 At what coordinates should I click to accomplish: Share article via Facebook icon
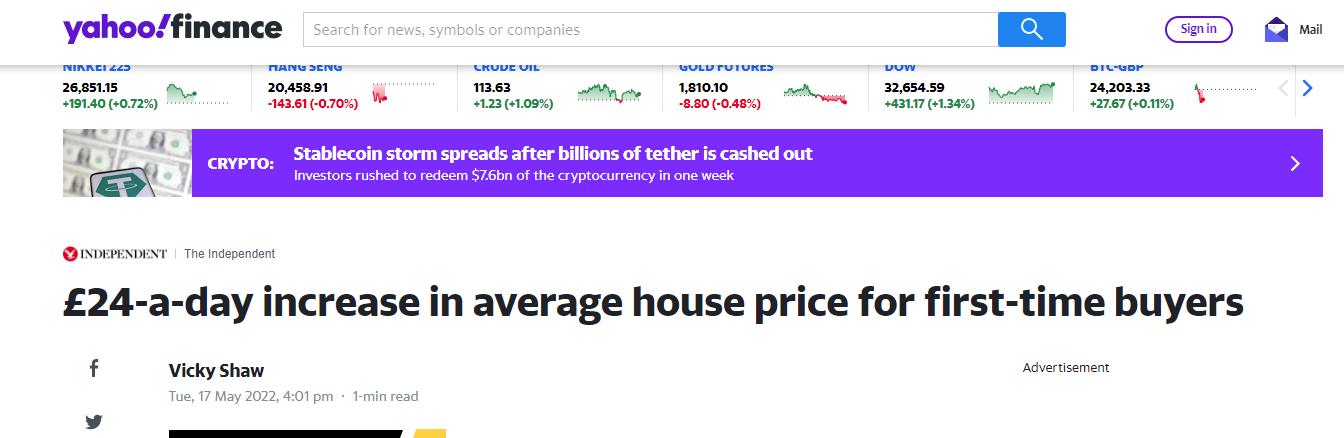(x=94, y=369)
